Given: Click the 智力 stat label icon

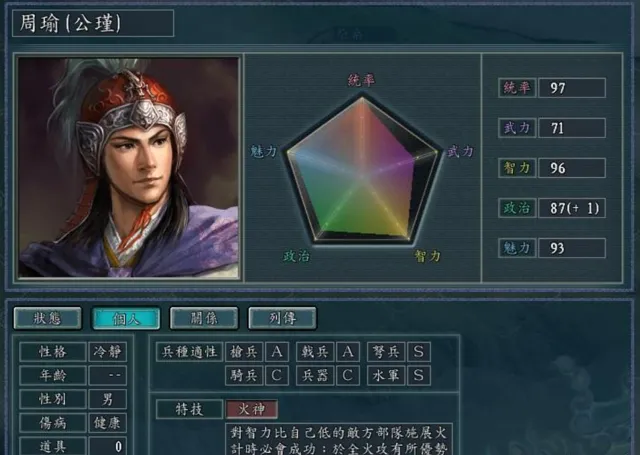Looking at the screenshot, I should coord(517,168).
